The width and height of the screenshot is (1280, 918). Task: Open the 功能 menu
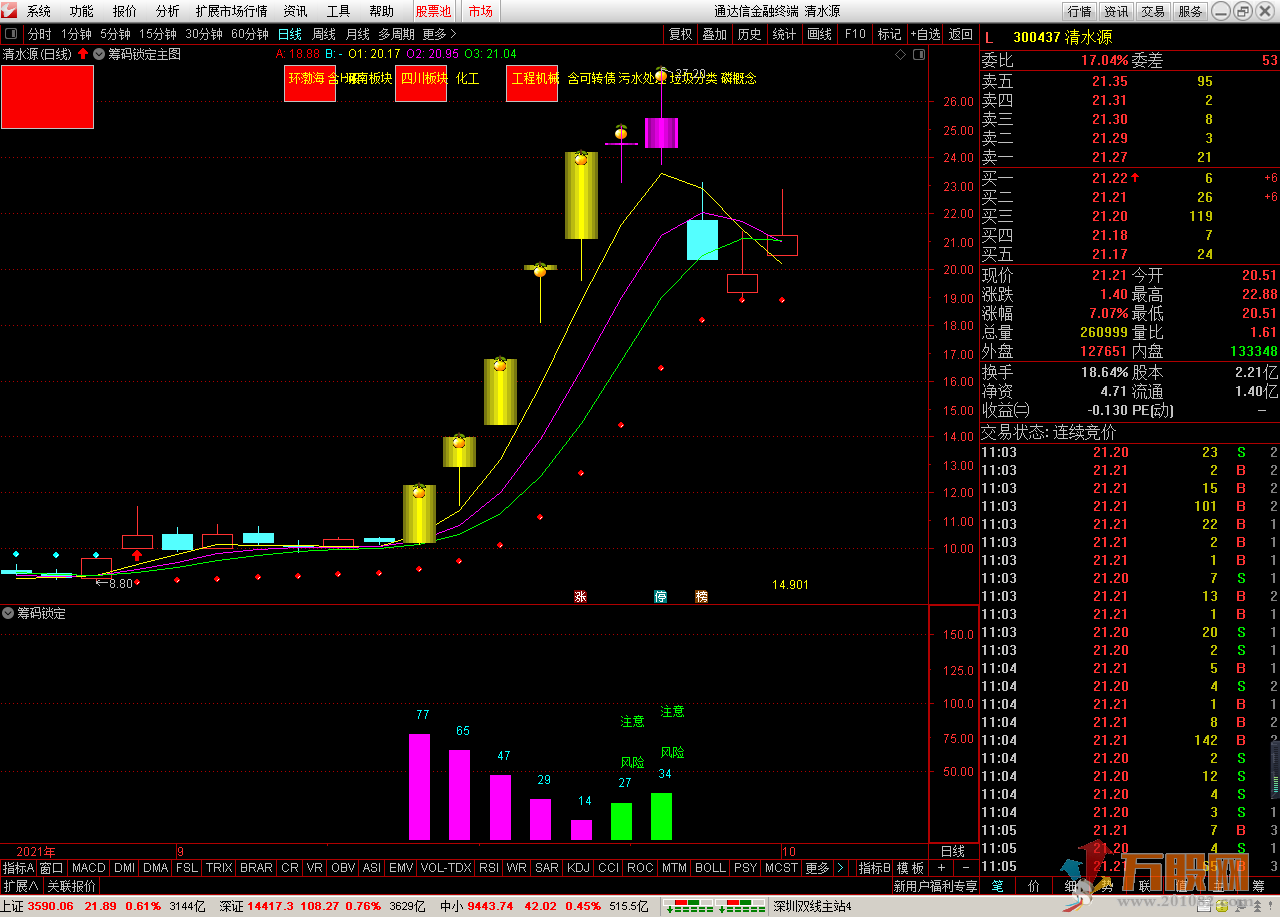(82, 12)
